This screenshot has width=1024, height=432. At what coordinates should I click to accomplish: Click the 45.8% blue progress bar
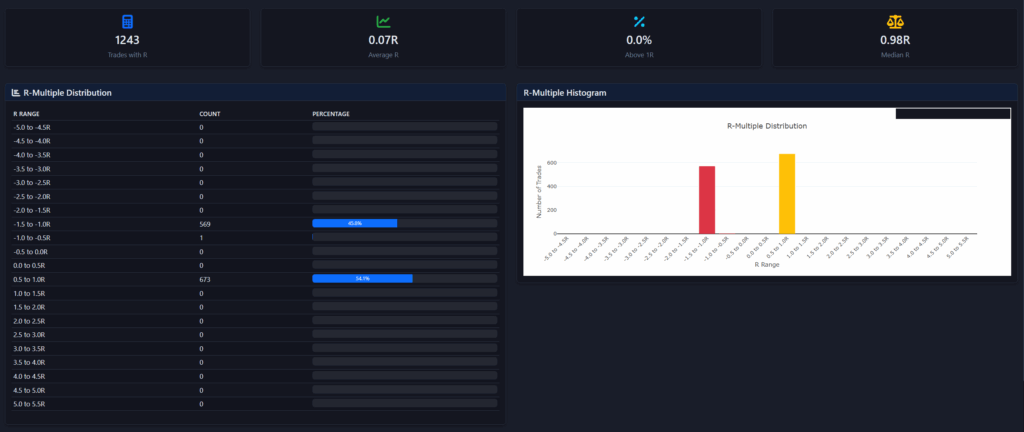coord(354,223)
